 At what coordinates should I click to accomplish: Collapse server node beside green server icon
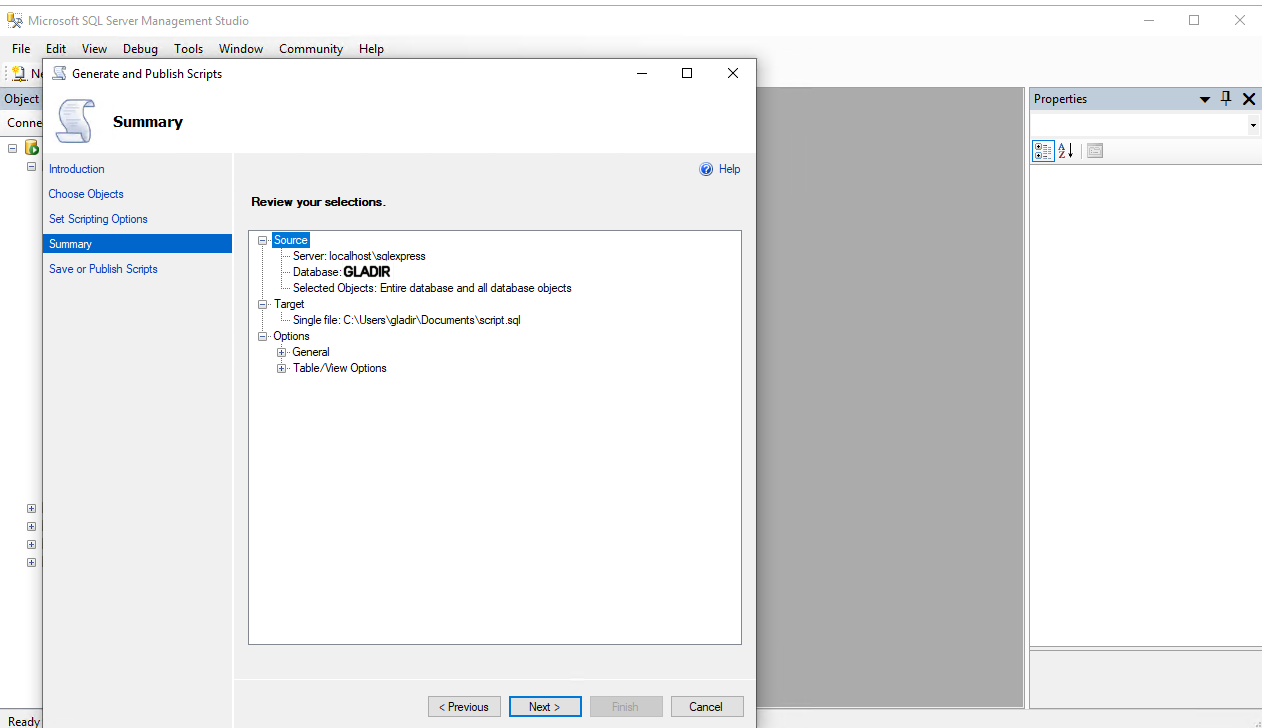click(13, 148)
